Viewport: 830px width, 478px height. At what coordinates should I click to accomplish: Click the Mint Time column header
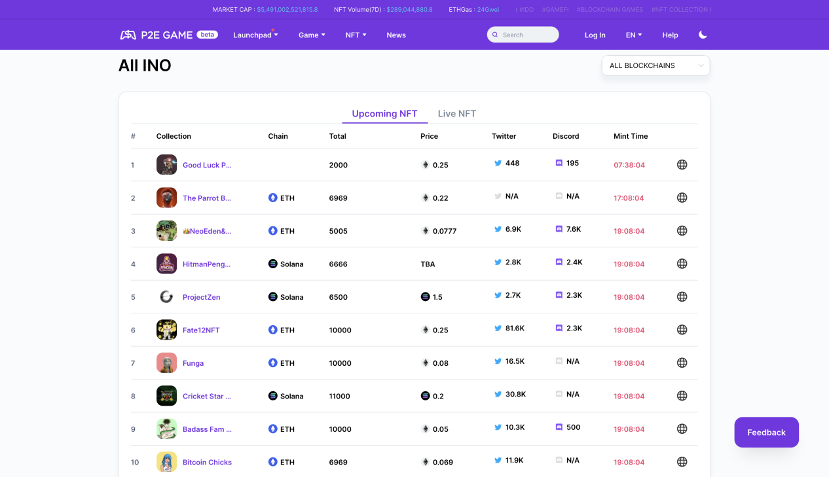[630, 136]
